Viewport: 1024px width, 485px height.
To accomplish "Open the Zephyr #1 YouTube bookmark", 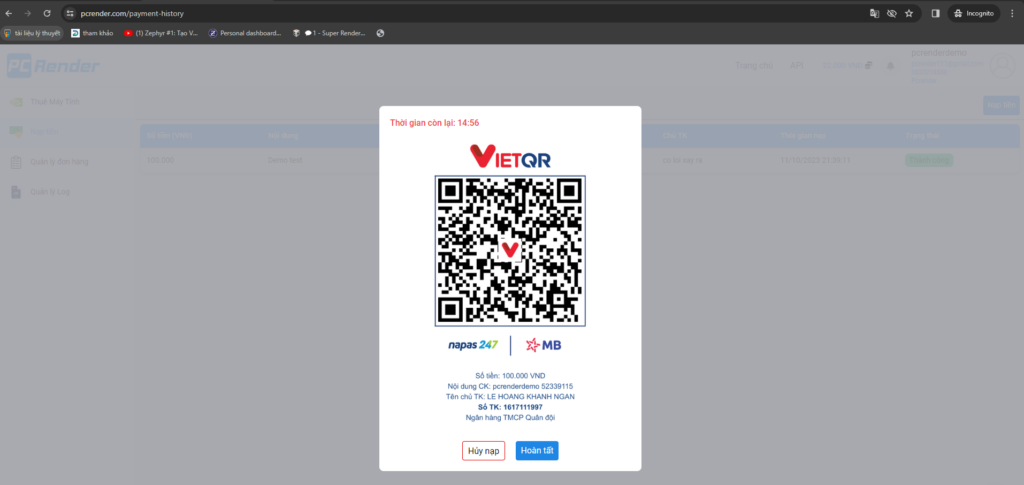I will (x=161, y=33).
